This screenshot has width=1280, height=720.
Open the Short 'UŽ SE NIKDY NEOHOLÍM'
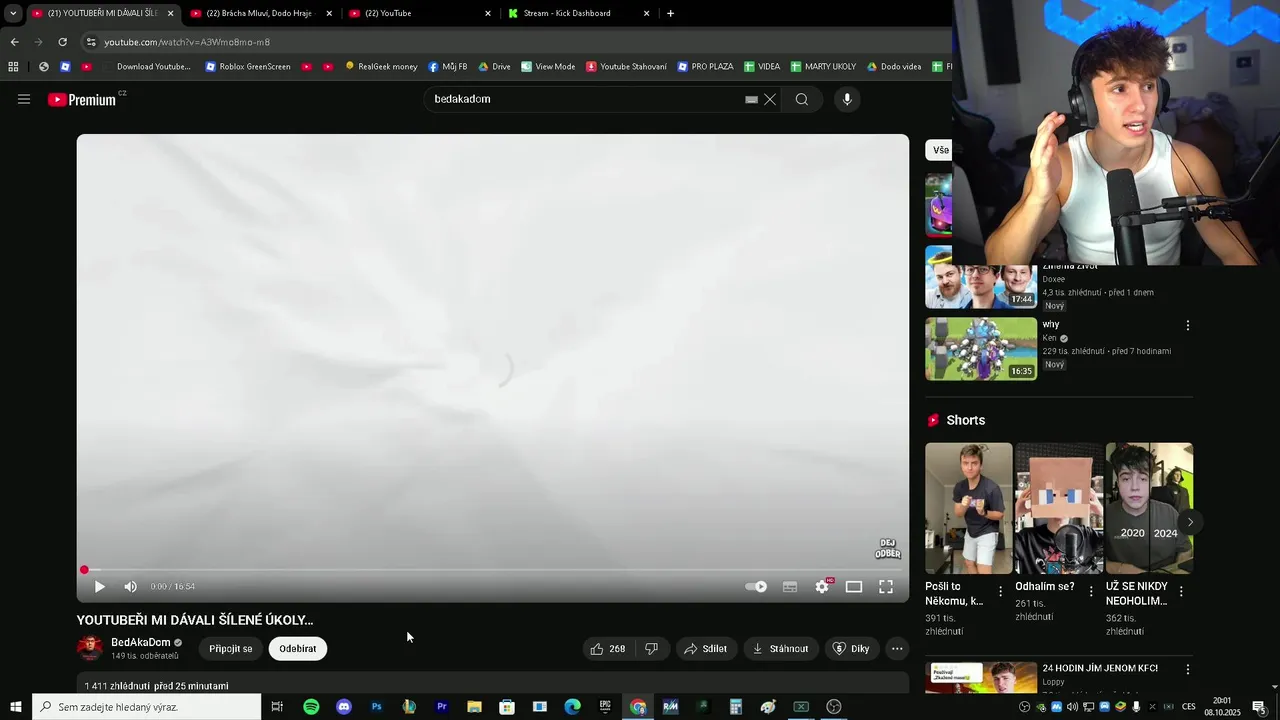(x=1149, y=508)
